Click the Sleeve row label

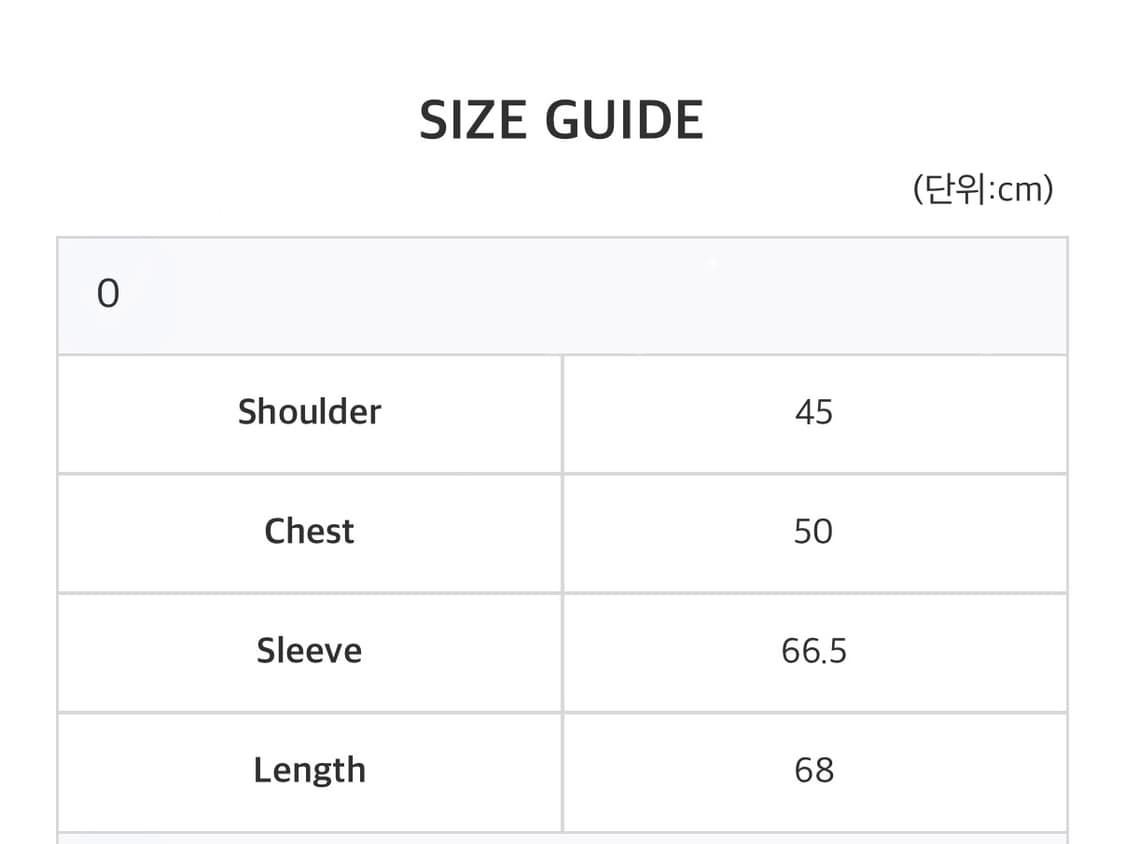(309, 651)
